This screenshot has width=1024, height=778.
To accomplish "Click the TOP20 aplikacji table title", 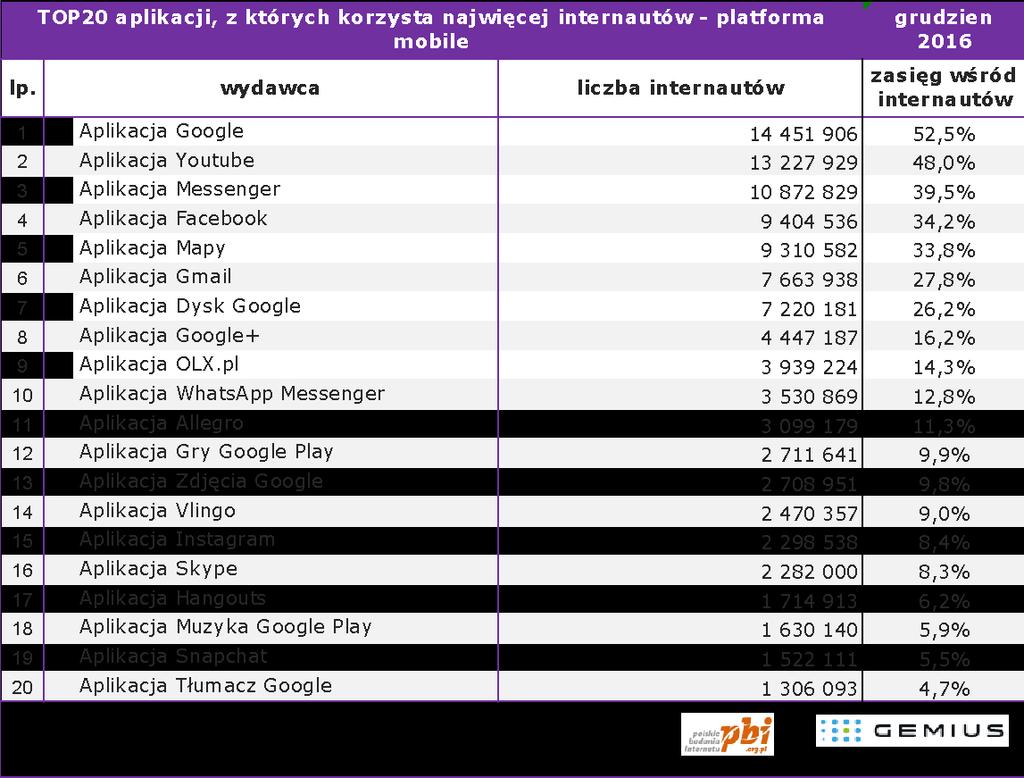I will pyautogui.click(x=431, y=29).
